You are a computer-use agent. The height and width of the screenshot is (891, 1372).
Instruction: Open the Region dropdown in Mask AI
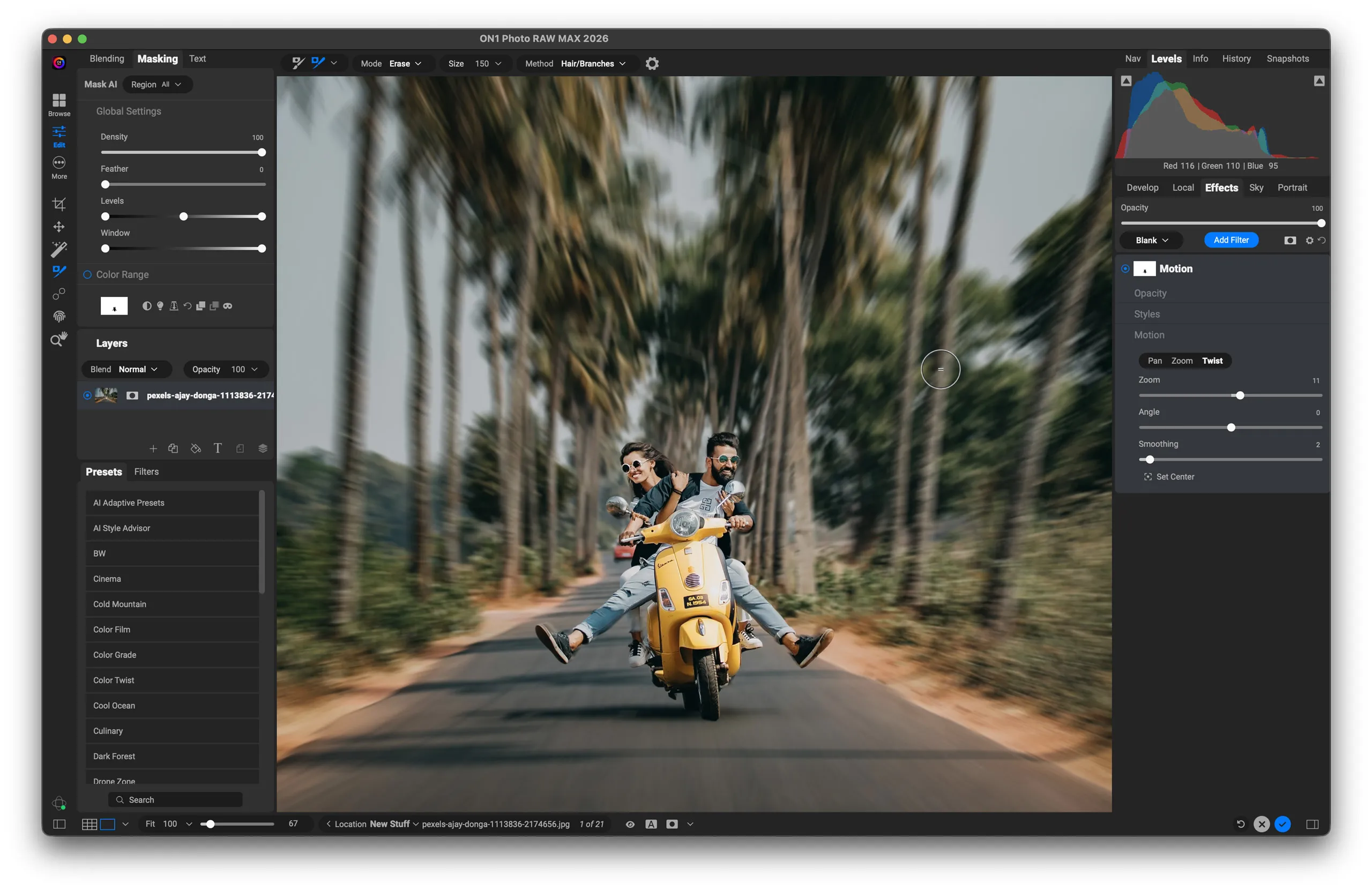pos(157,84)
